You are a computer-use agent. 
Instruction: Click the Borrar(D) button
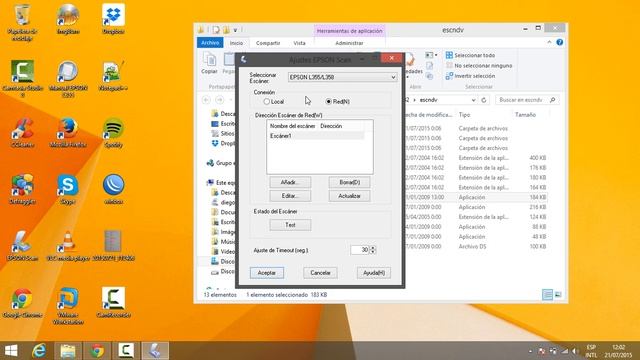[350, 182]
